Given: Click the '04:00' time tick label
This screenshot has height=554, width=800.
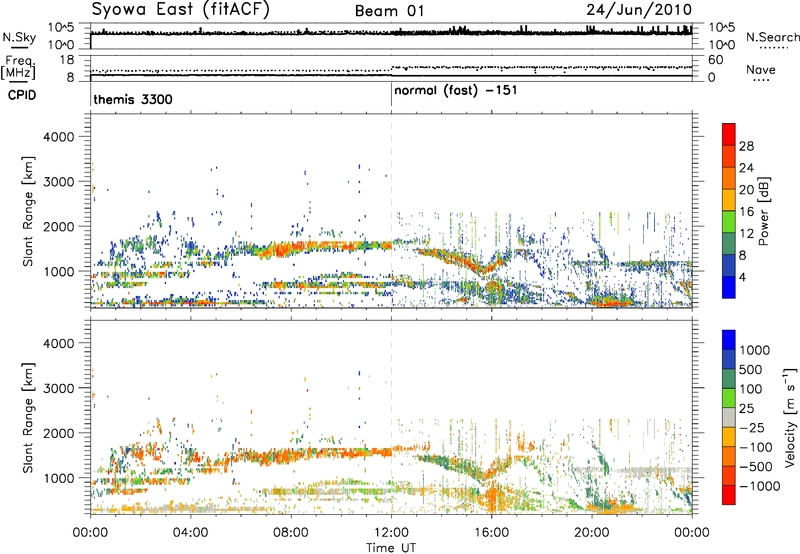Looking at the screenshot, I should 191,533.
